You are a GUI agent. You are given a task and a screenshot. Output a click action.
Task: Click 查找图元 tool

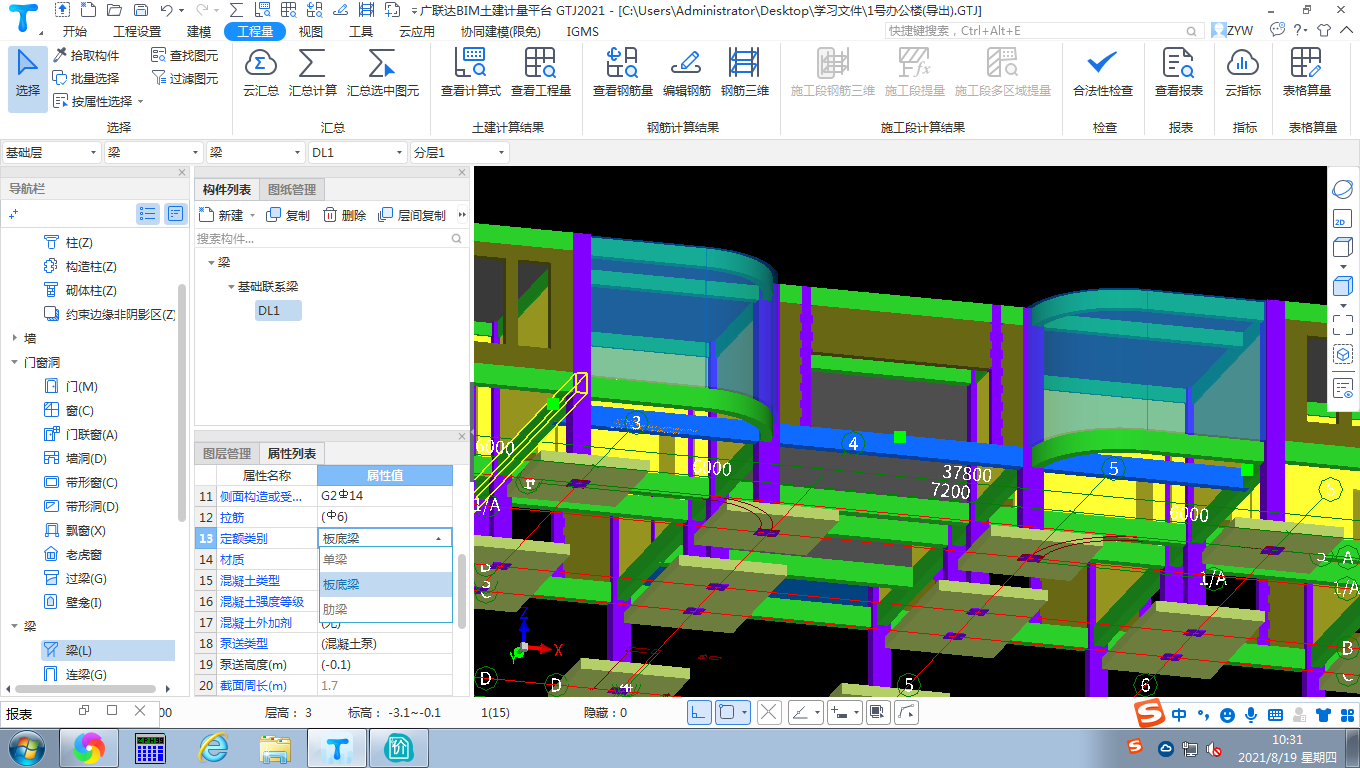tap(185, 56)
